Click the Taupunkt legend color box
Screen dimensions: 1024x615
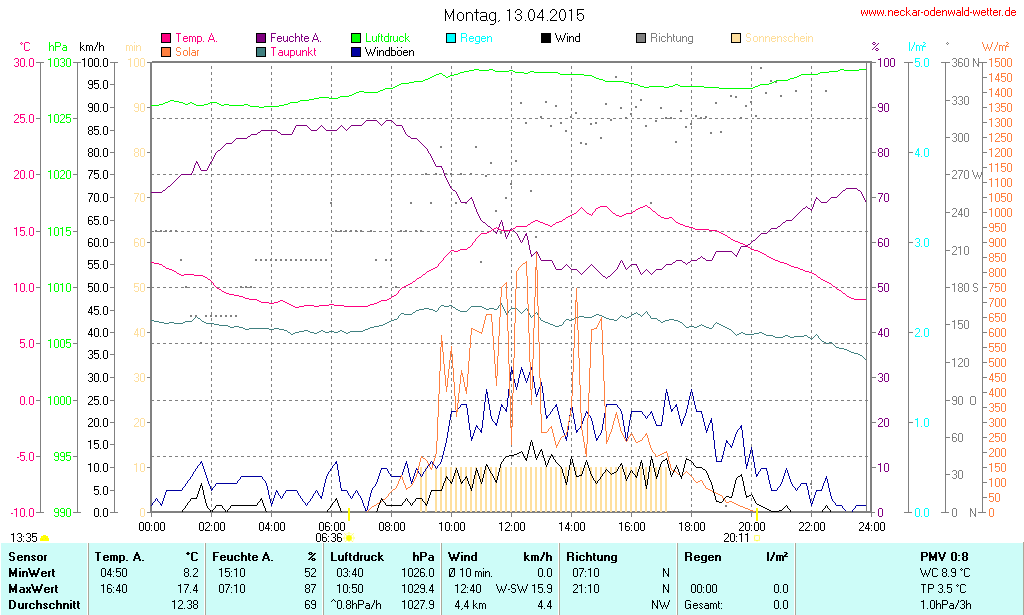[261, 51]
